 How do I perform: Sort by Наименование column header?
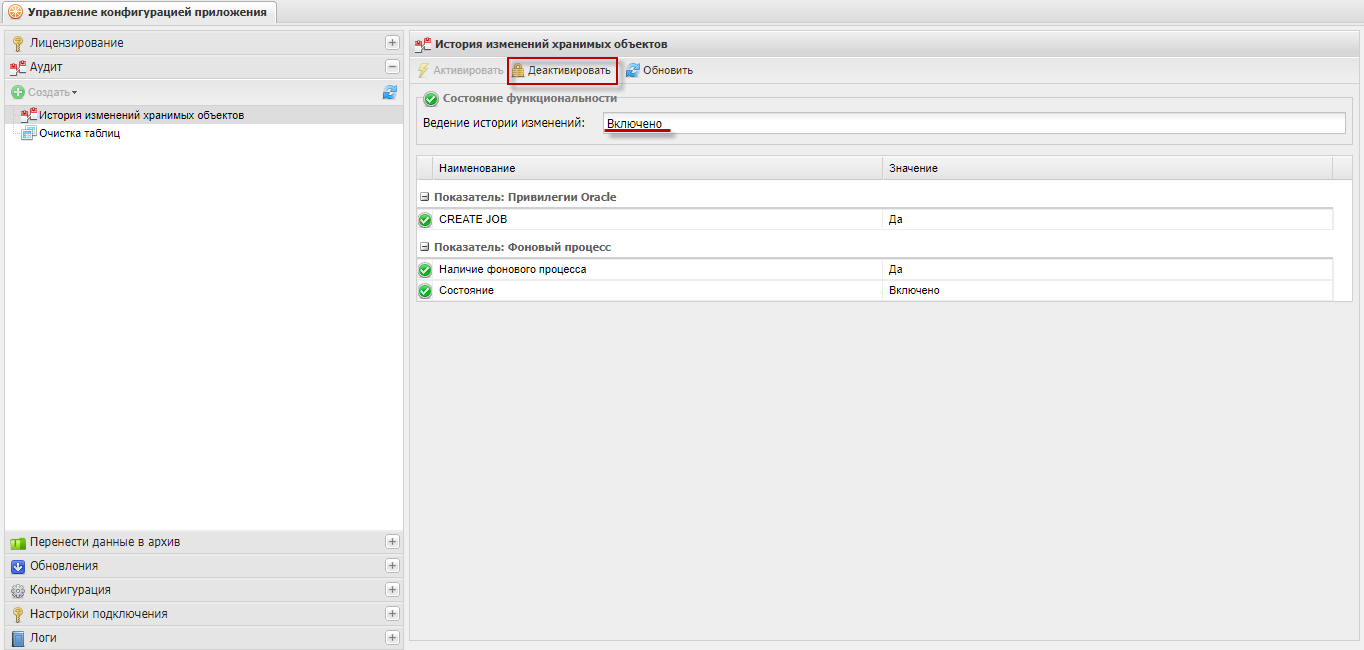click(x=658, y=168)
